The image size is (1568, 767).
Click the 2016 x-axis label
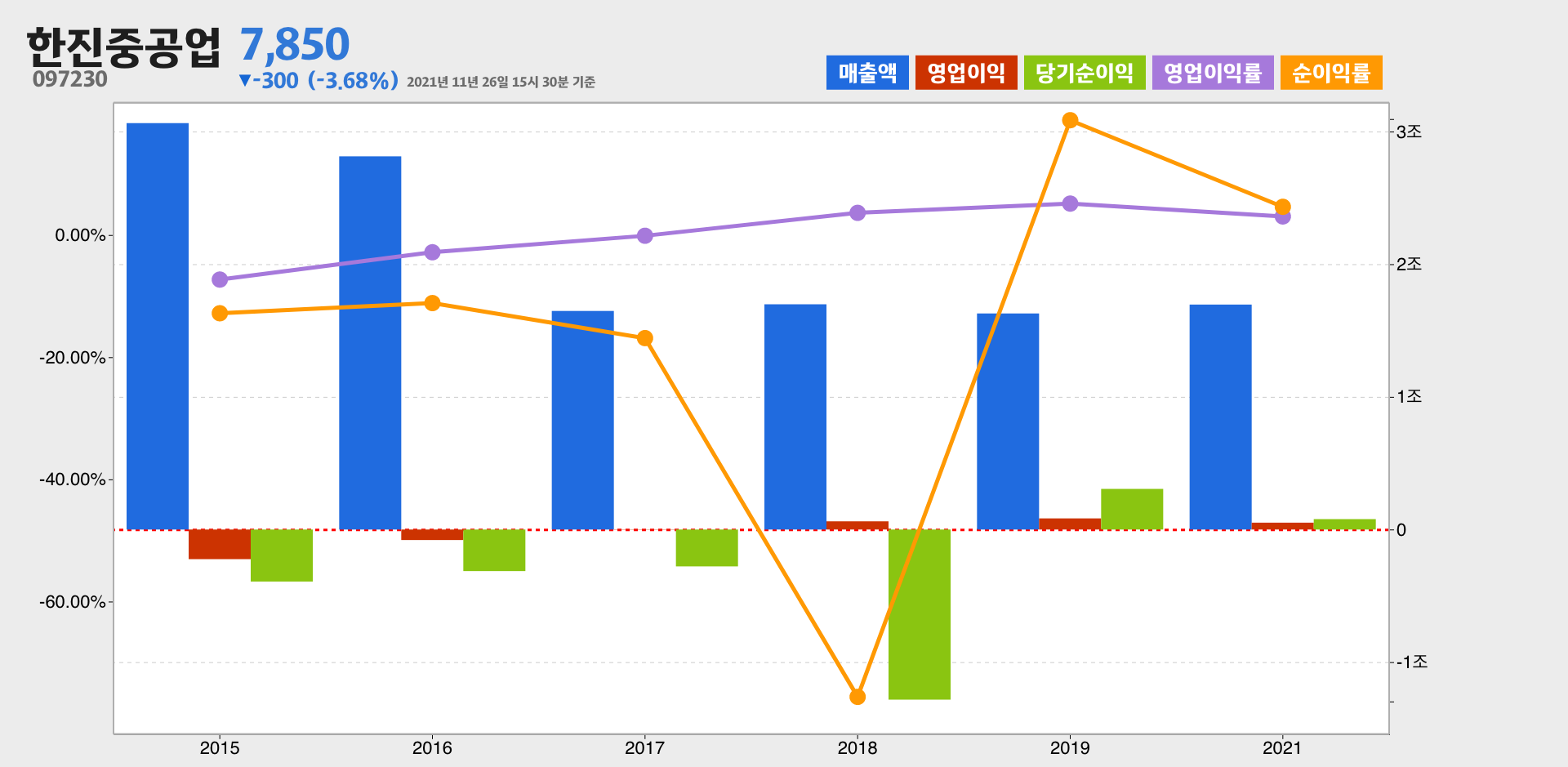[x=432, y=747]
